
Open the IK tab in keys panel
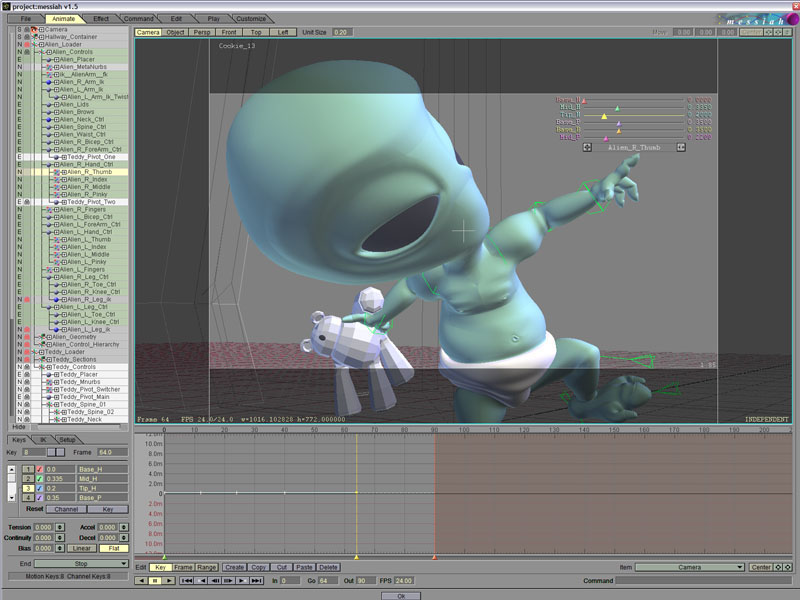43,440
